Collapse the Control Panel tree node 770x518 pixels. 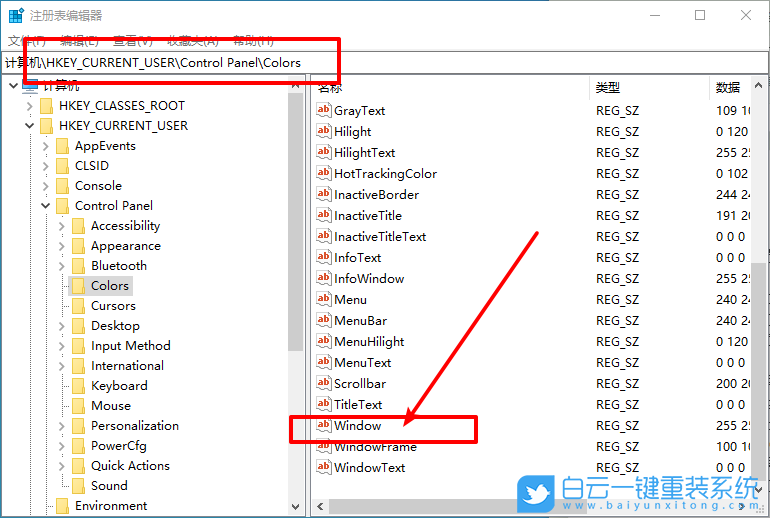(x=46, y=206)
